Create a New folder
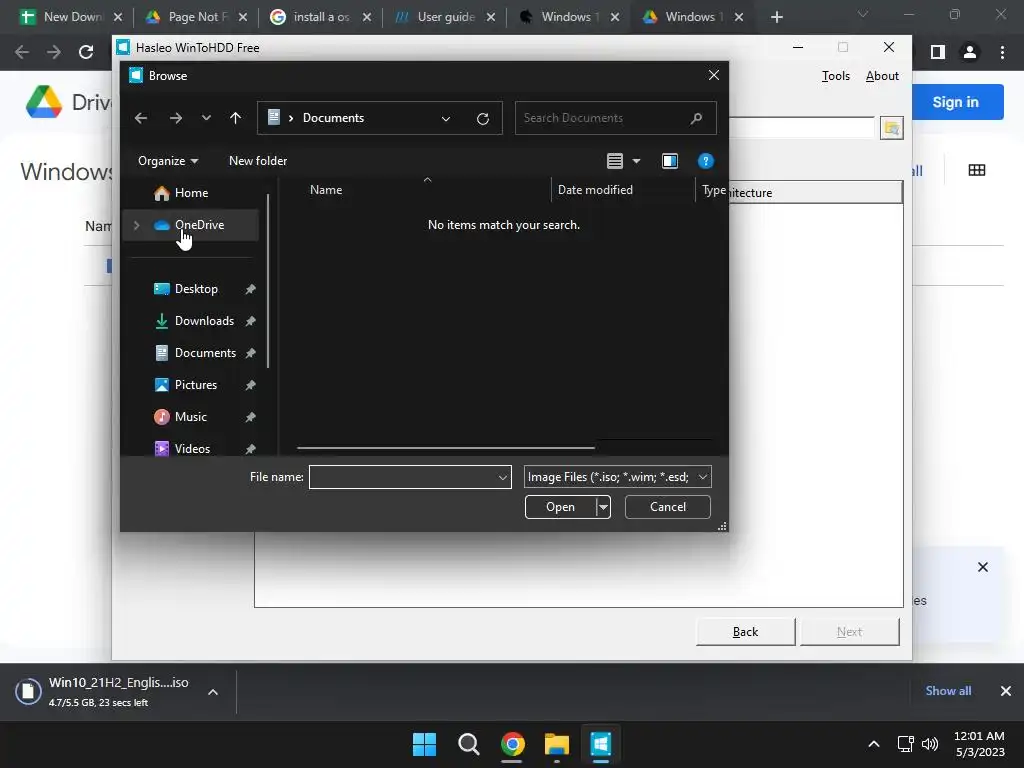 [x=258, y=161]
